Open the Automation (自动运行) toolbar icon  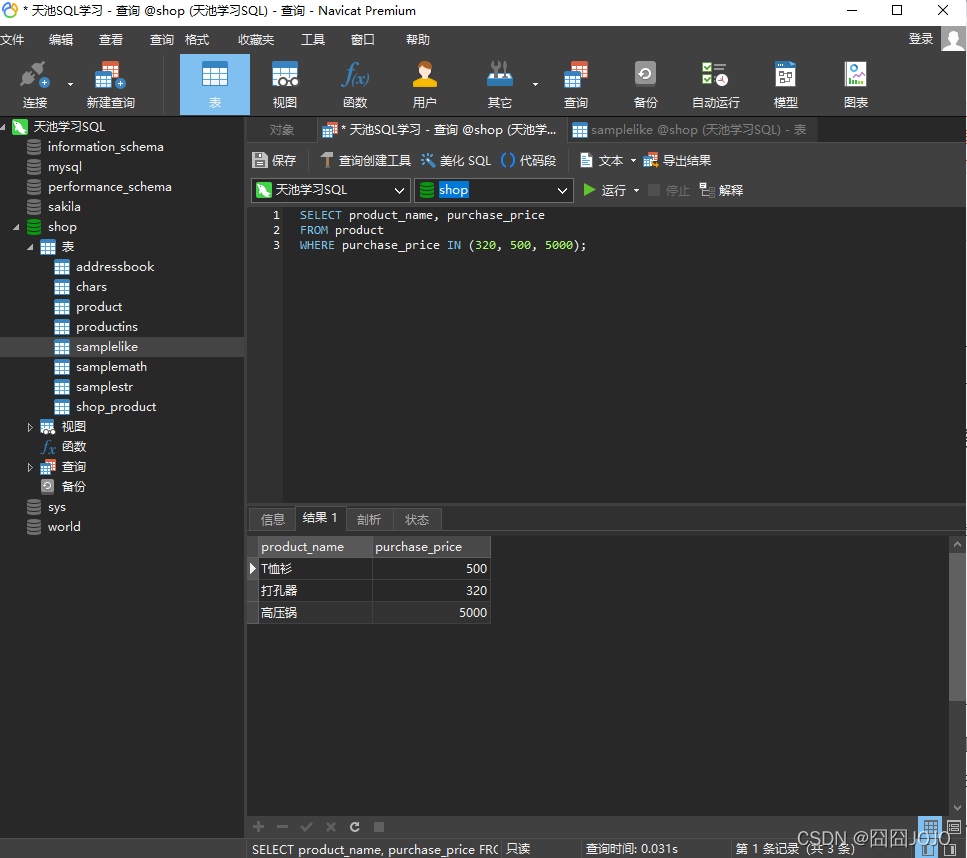tap(715, 85)
